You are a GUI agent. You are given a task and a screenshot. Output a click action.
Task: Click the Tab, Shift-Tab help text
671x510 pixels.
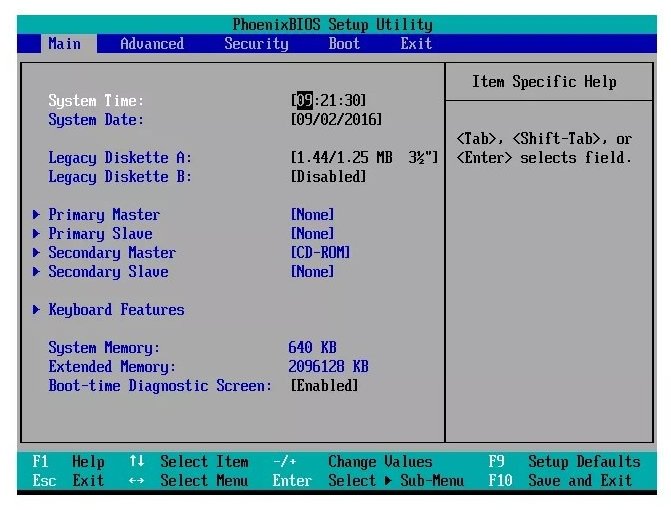[544, 148]
